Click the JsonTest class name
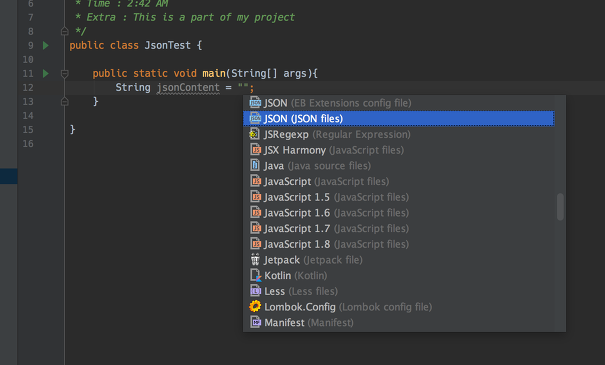The height and width of the screenshot is (365, 605). [x=167, y=46]
